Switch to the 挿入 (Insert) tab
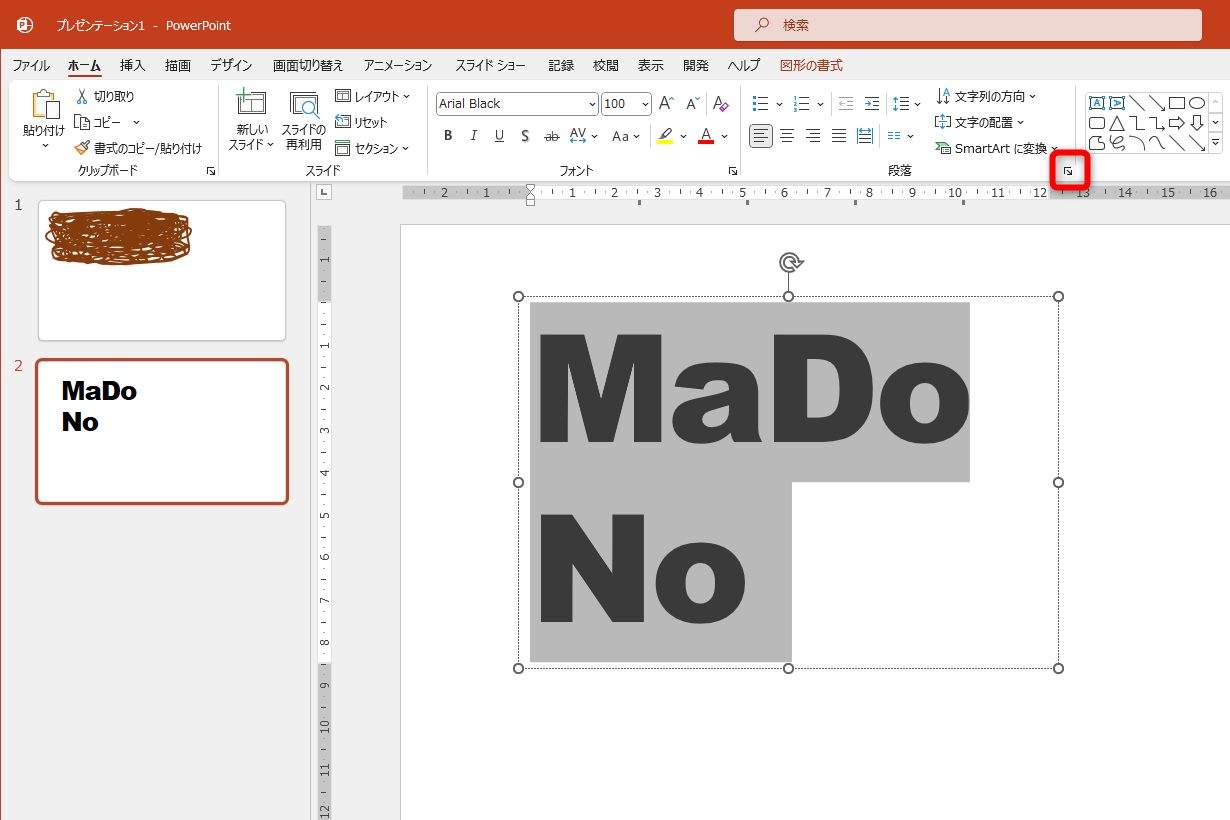Screen dimensions: 1230x820 tap(133, 65)
